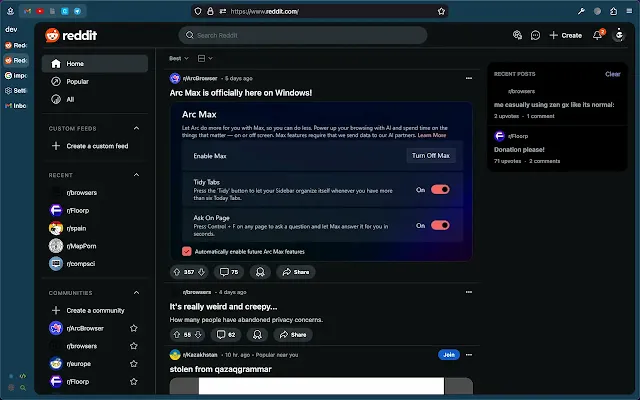
Task: Collapse the Recent section
Action: click(x=136, y=175)
